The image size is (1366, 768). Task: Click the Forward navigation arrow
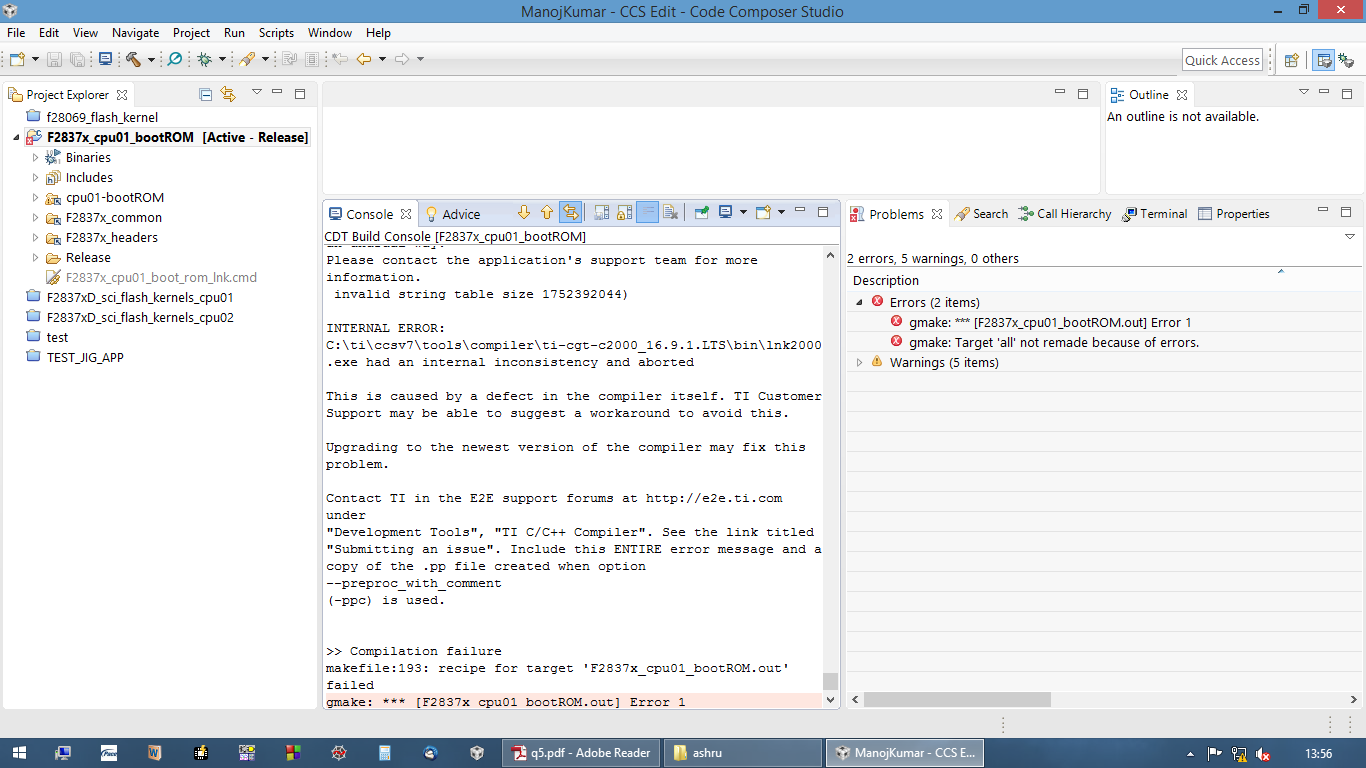click(401, 59)
